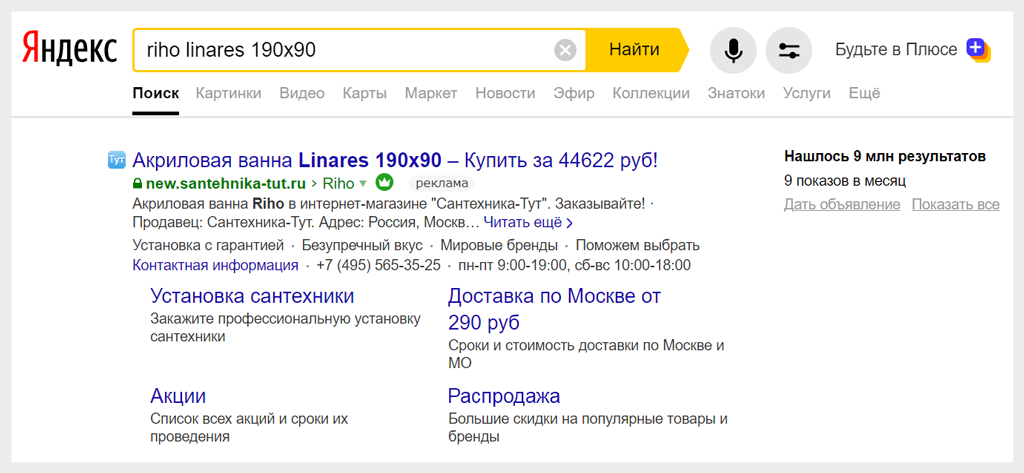Open the Карты tab

click(x=364, y=93)
